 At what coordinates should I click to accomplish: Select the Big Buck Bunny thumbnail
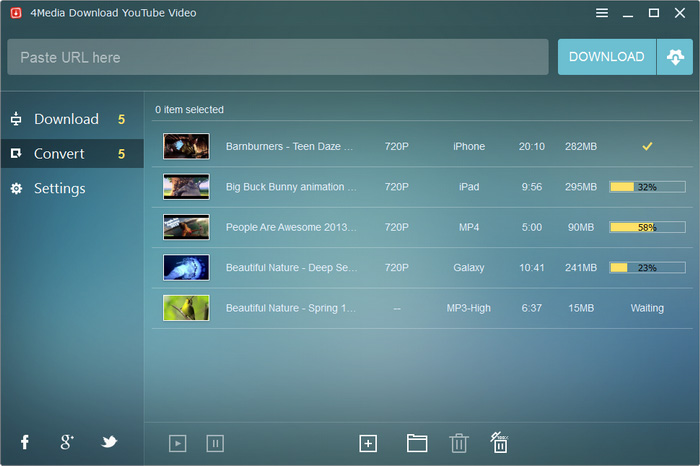pos(186,187)
